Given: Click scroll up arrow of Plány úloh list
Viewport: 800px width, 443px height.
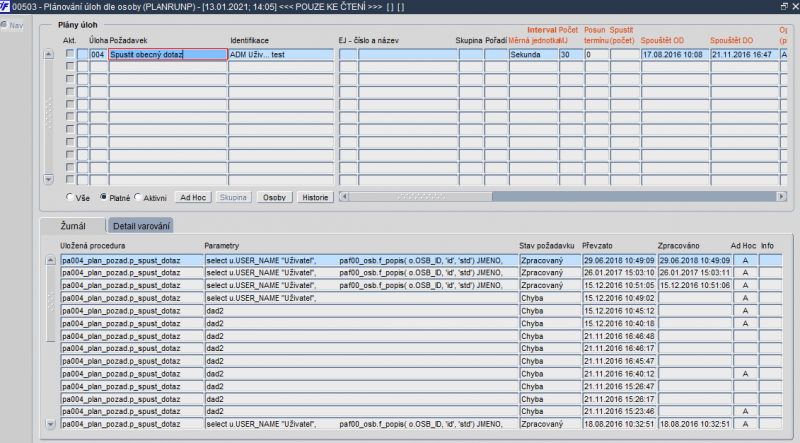Looking at the screenshot, I should point(48,54).
